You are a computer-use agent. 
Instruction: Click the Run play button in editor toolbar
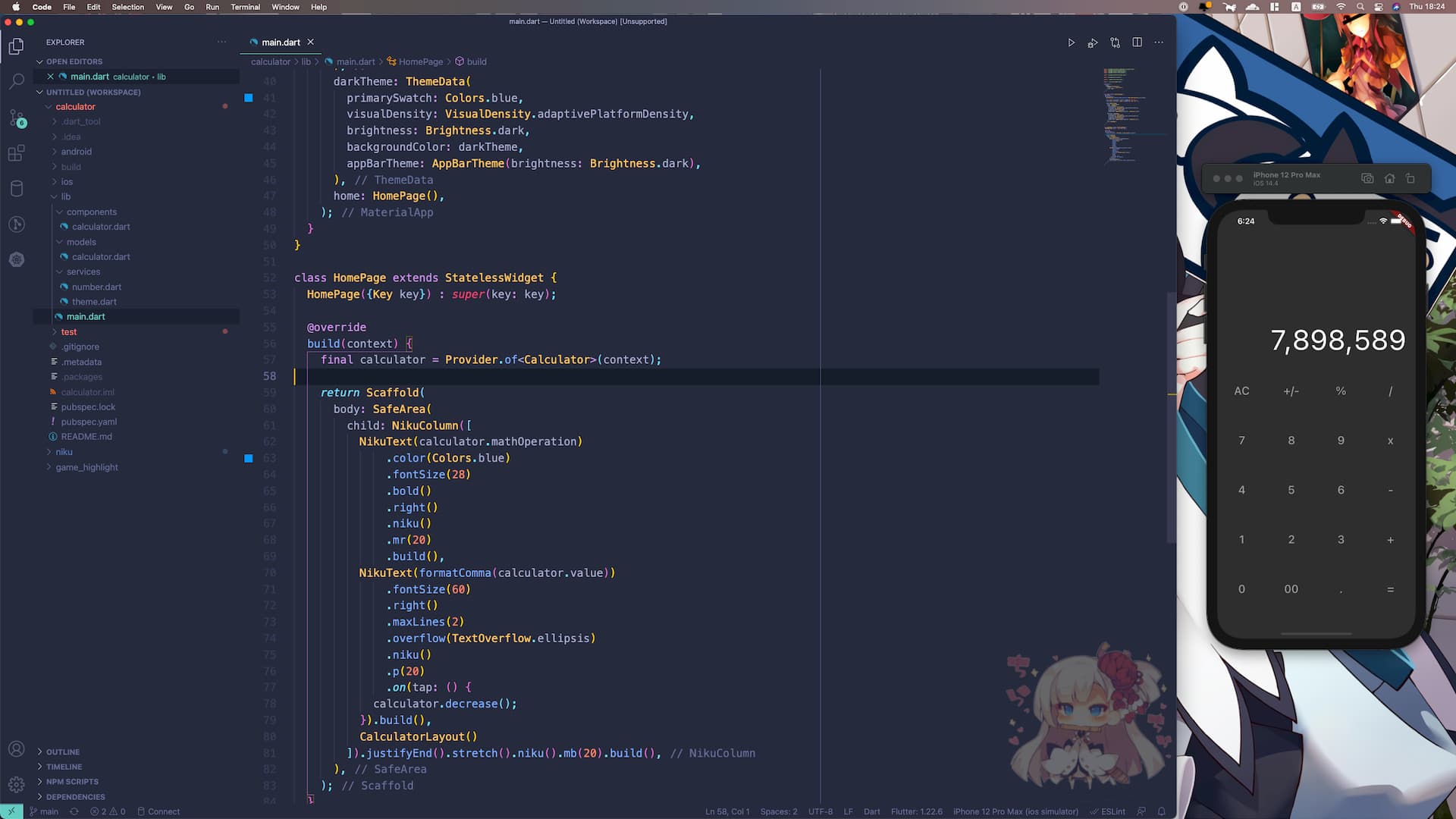click(x=1071, y=42)
